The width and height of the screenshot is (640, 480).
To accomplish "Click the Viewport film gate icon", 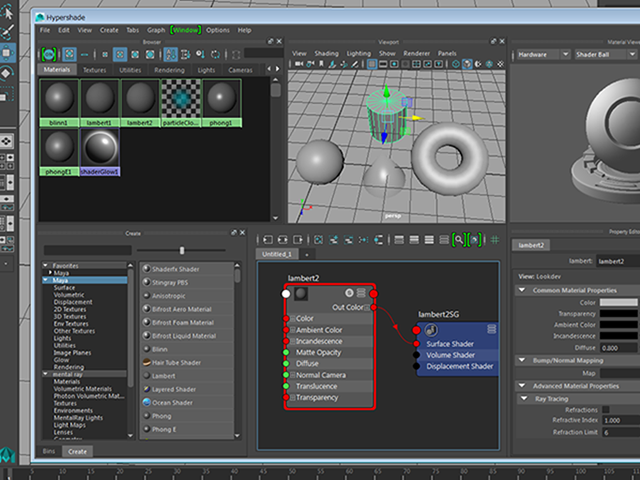I will coord(383,64).
